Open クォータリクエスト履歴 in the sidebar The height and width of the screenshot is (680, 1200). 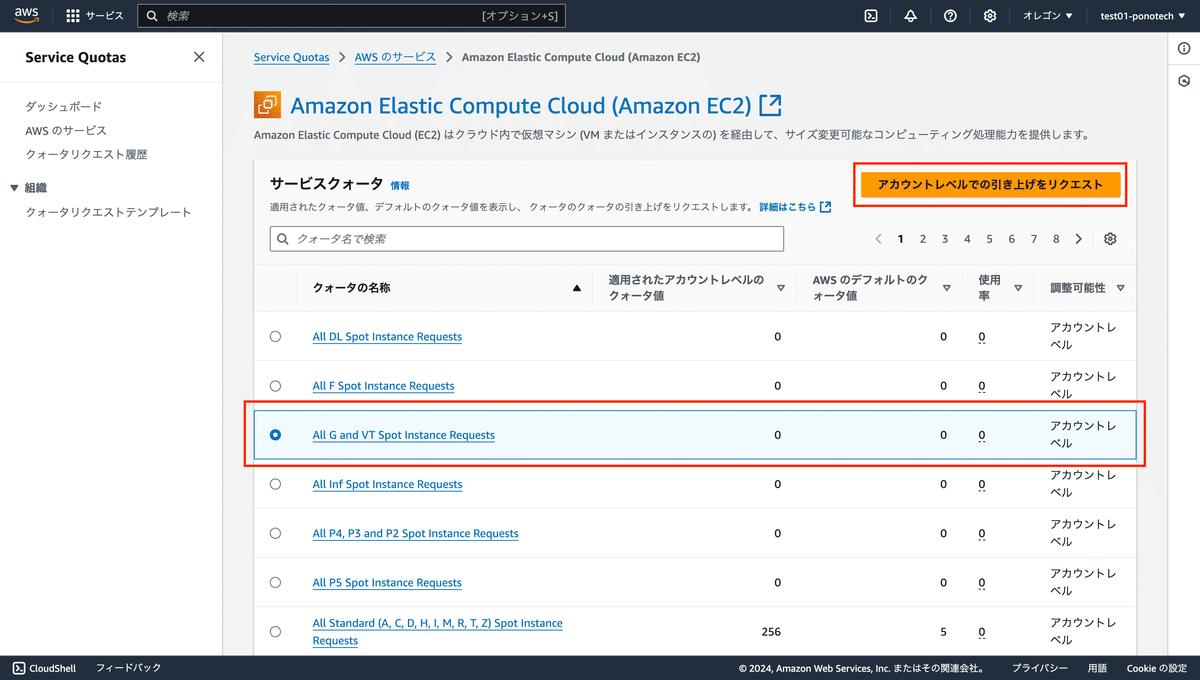[86, 154]
